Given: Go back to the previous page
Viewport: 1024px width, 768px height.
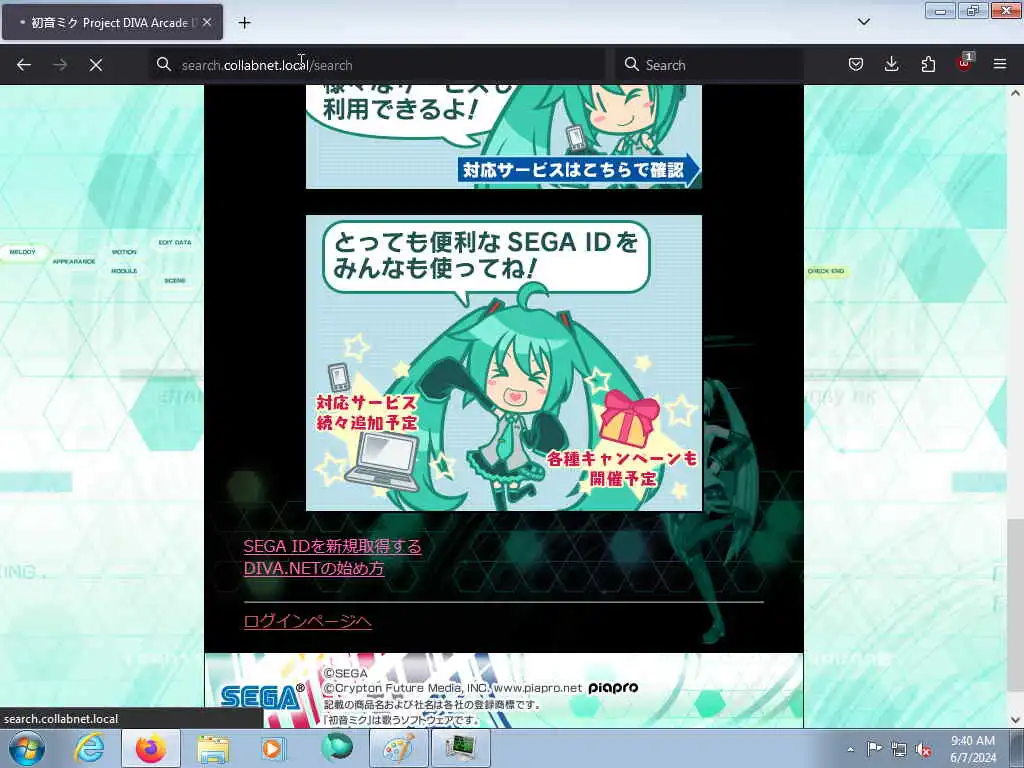Looking at the screenshot, I should [x=24, y=65].
